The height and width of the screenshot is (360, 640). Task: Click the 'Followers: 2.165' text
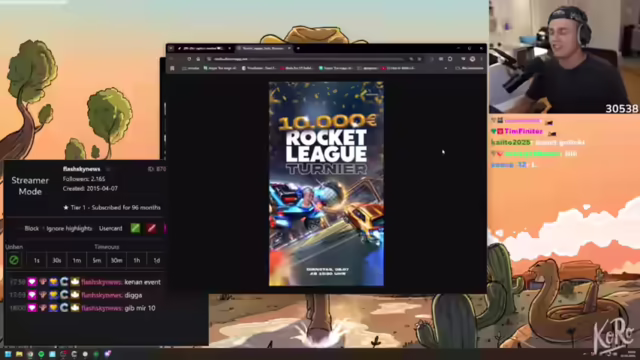[x=84, y=179]
